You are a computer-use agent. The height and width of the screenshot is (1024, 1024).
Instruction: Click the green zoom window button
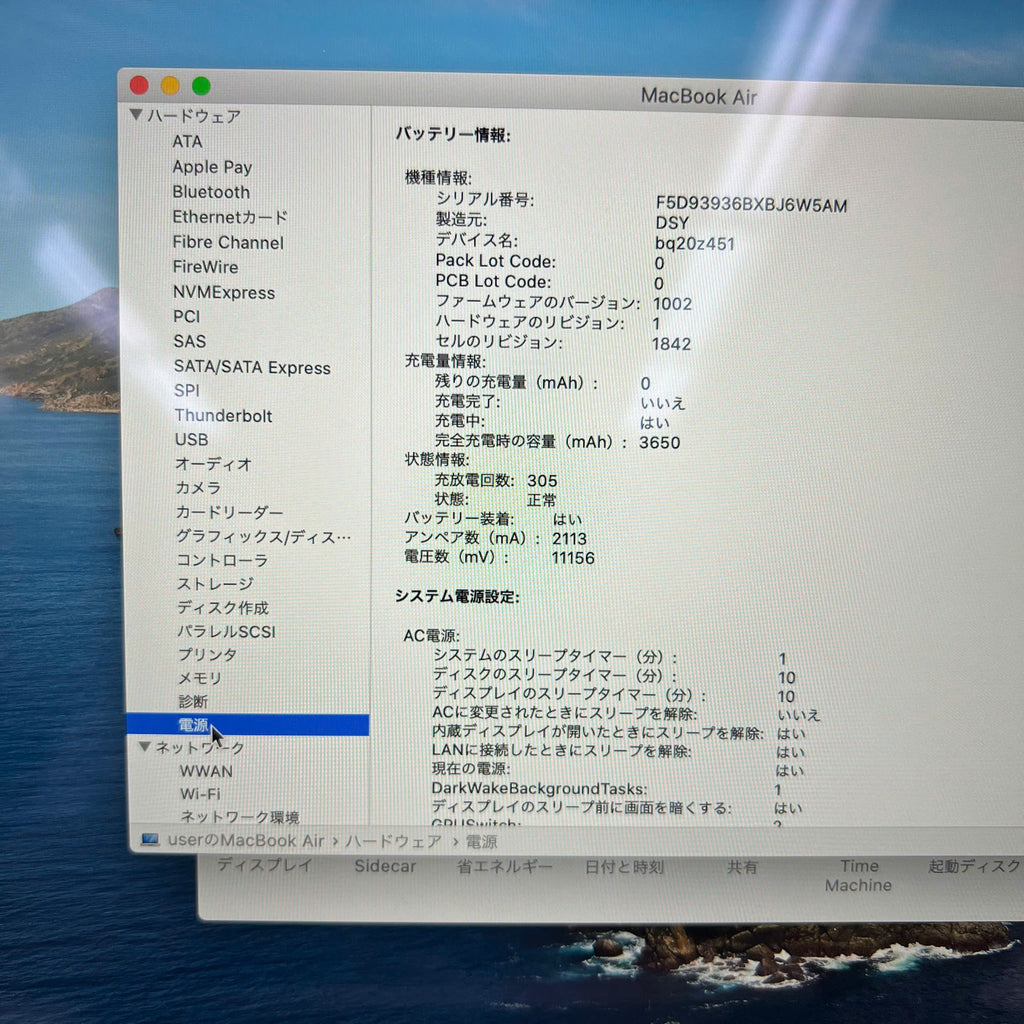tap(201, 86)
